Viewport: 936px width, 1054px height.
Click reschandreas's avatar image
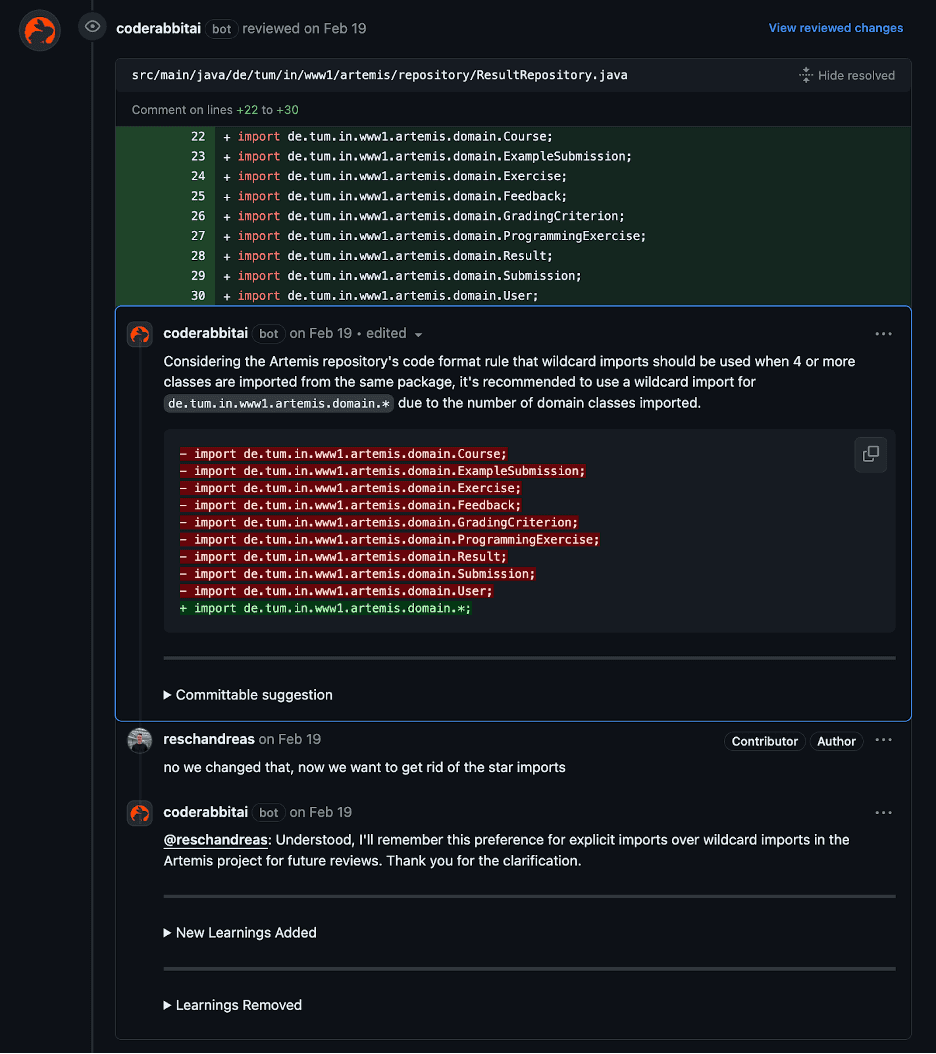pyautogui.click(x=139, y=740)
